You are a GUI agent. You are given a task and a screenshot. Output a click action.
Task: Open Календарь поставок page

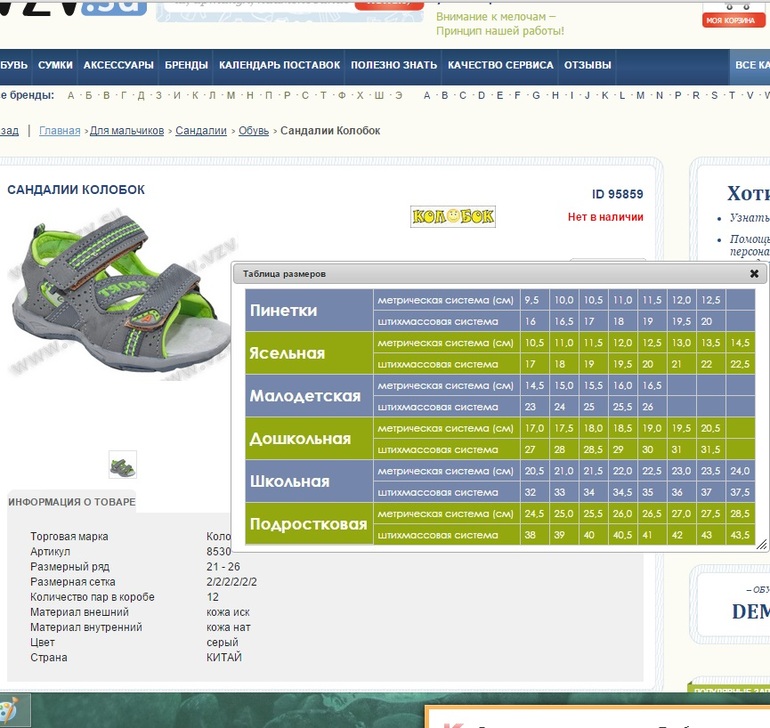click(279, 65)
